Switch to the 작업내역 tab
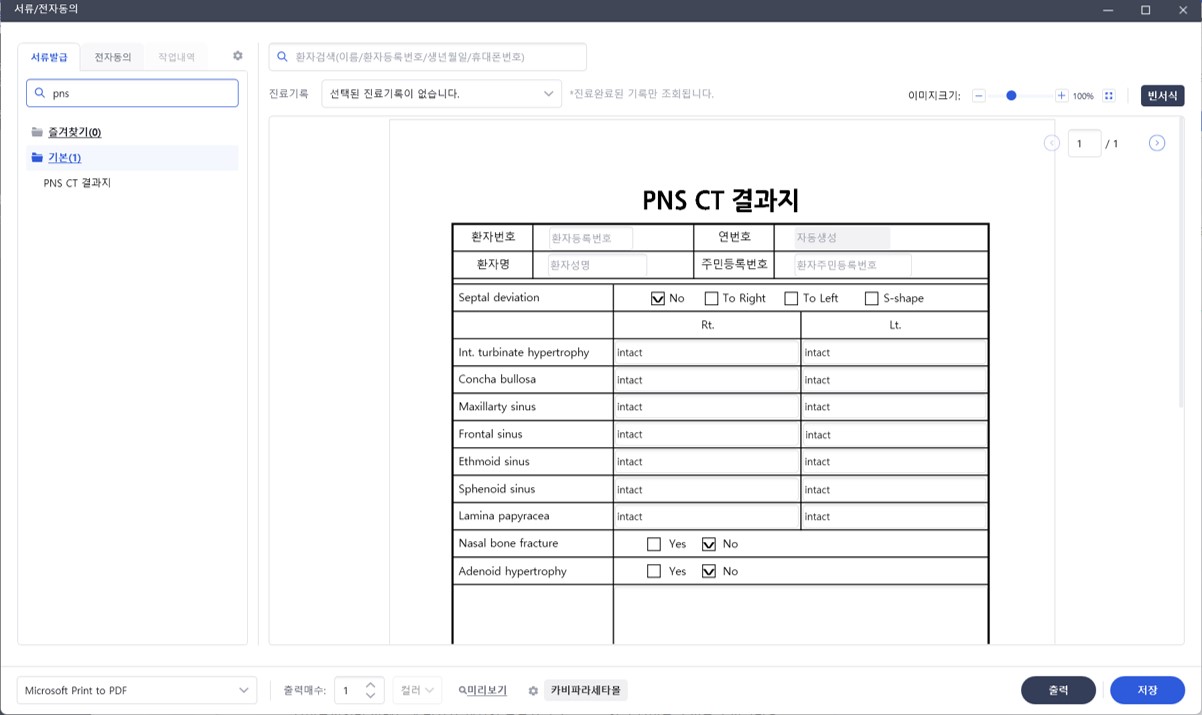This screenshot has width=1202, height=715. (x=175, y=56)
